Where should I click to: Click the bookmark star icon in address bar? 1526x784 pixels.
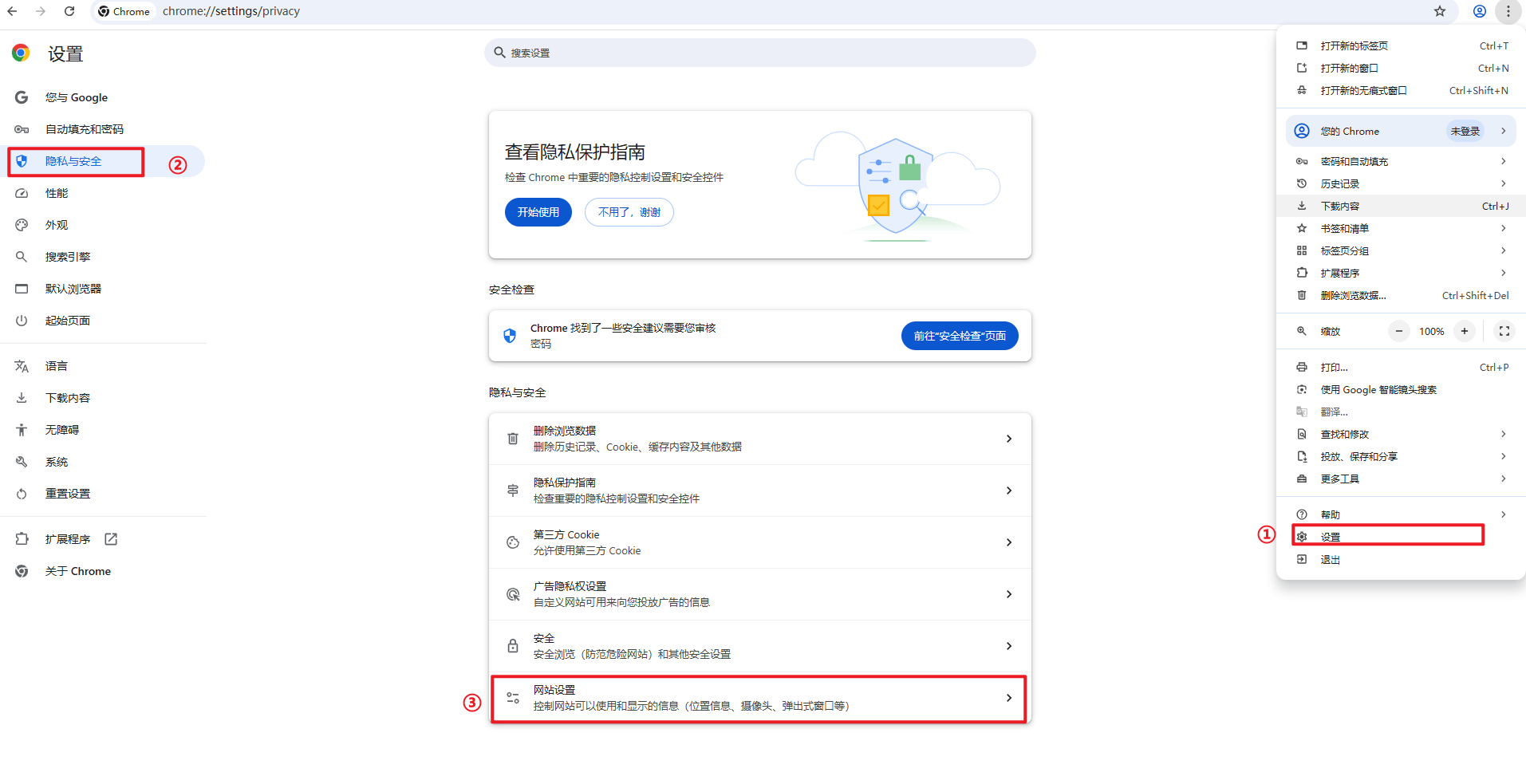[x=1439, y=11]
